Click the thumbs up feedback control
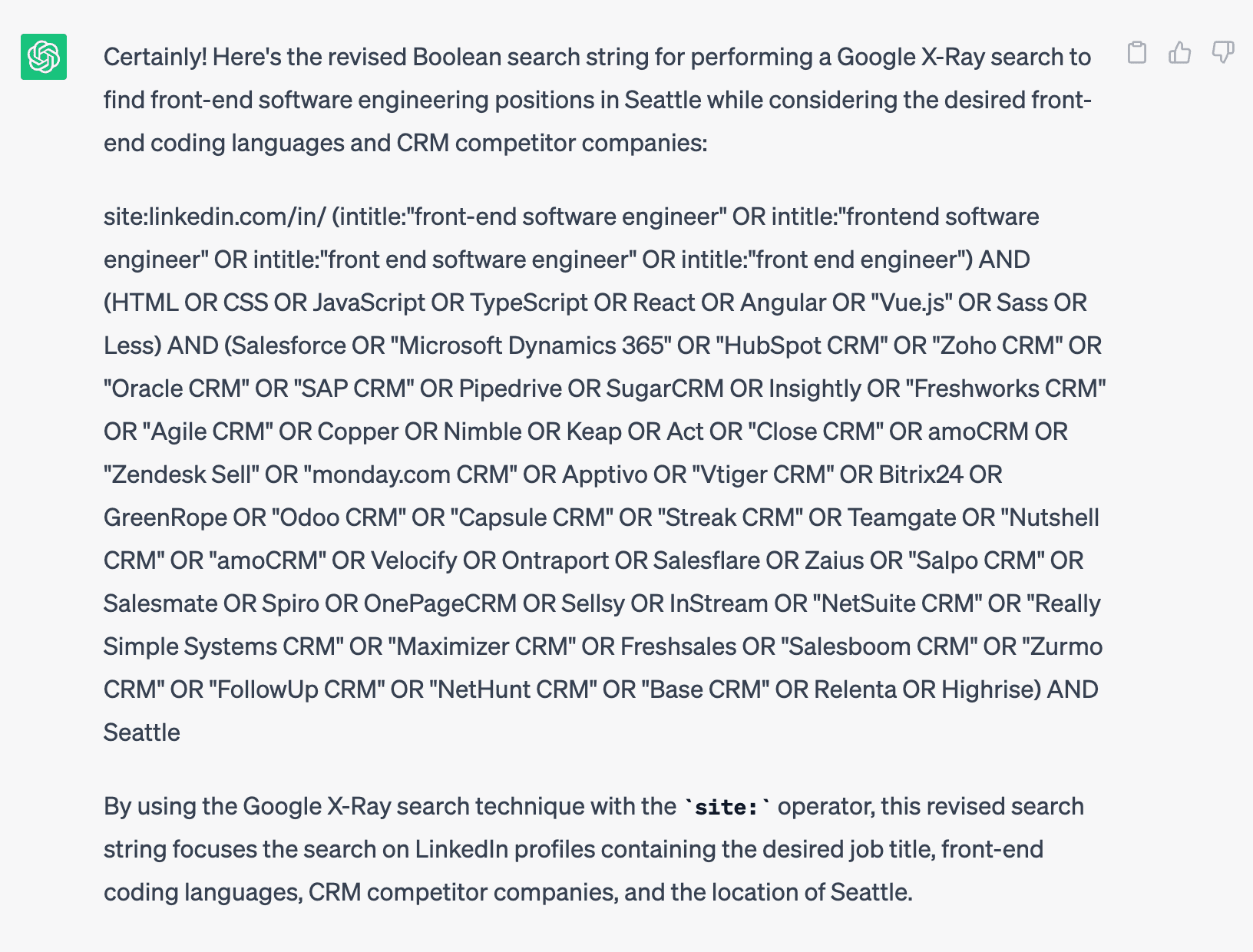 pyautogui.click(x=1180, y=53)
